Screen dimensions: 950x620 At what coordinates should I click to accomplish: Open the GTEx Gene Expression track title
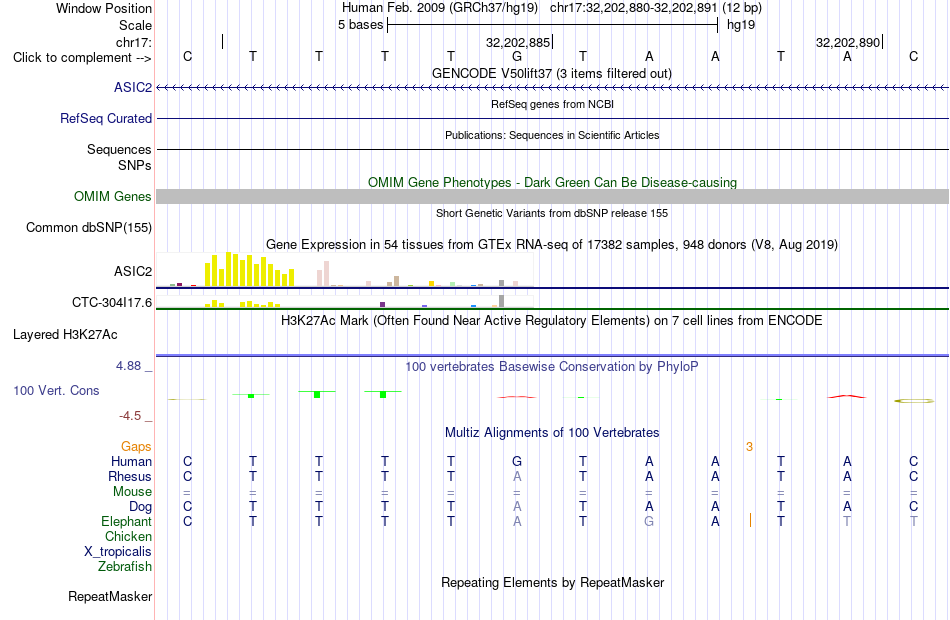tap(552, 244)
